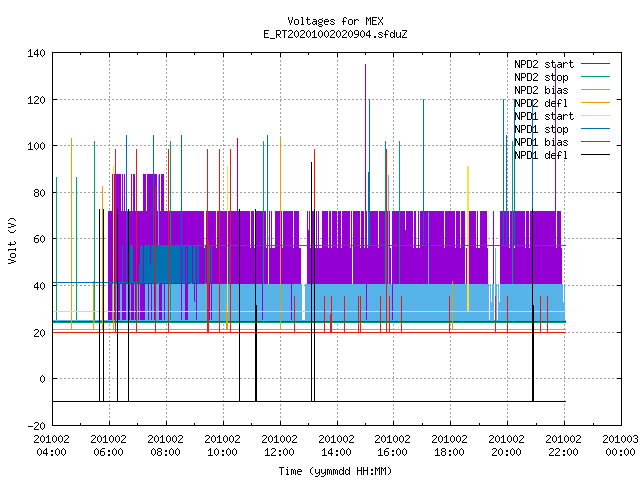Click the x-axis tick 201002 22:00
Image resolution: width=640 pixels, height=480 pixels.
pos(563,446)
